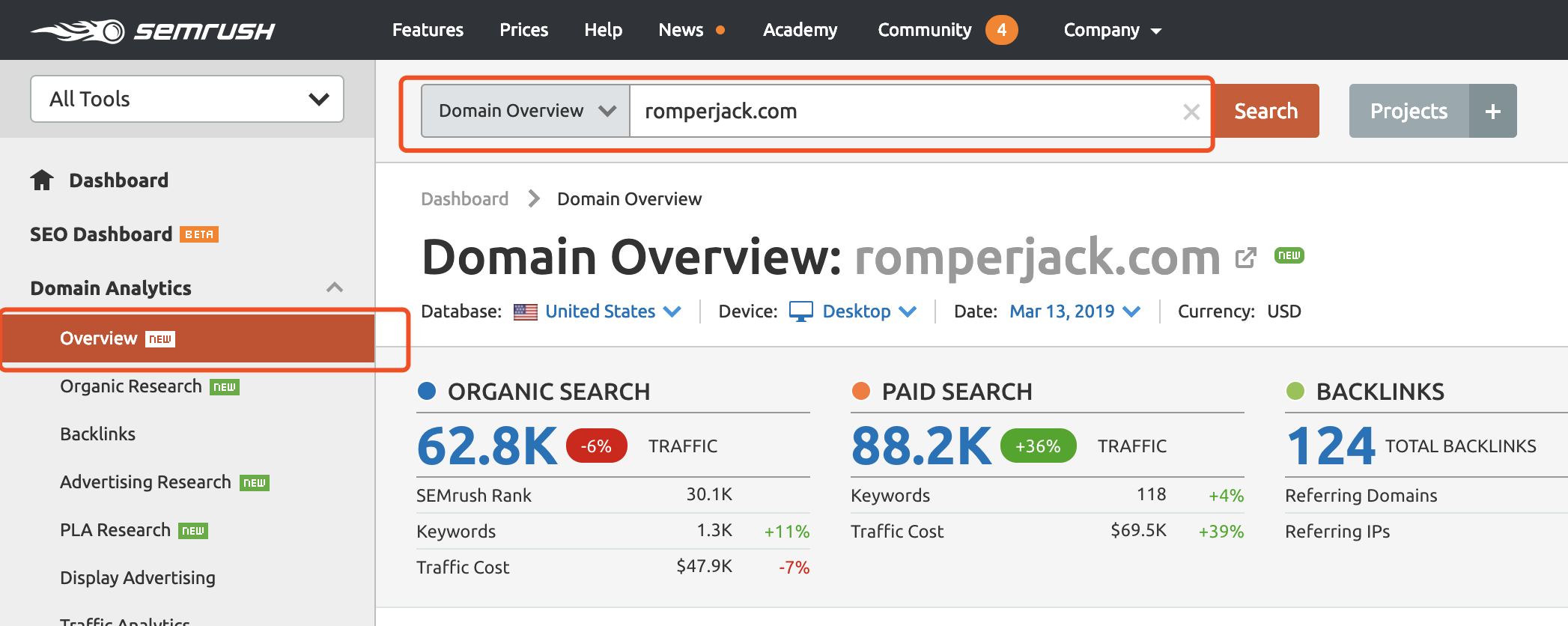The width and height of the screenshot is (1568, 626).
Task: Click the Domain Overview breadcrumb text
Action: 629,199
